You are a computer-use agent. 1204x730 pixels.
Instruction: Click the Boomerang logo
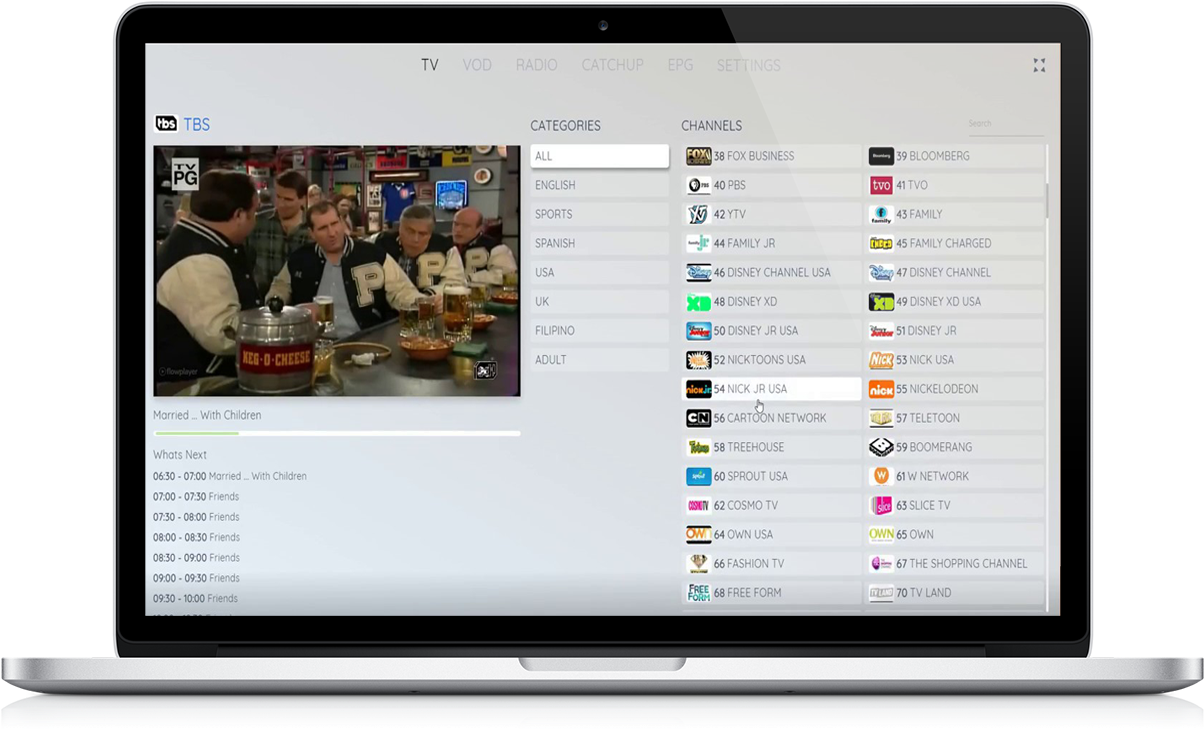881,447
